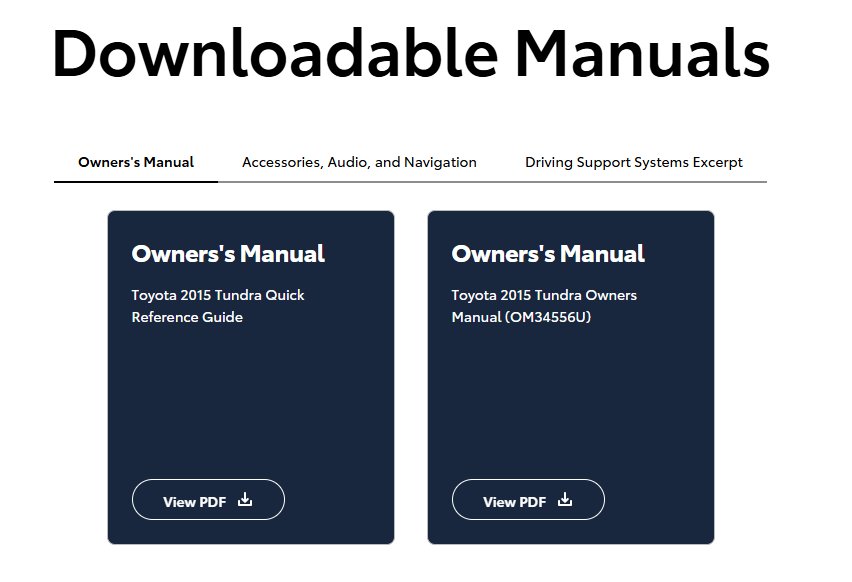View PDF for Tundra Owners Manual OM34556U

[x=528, y=499]
